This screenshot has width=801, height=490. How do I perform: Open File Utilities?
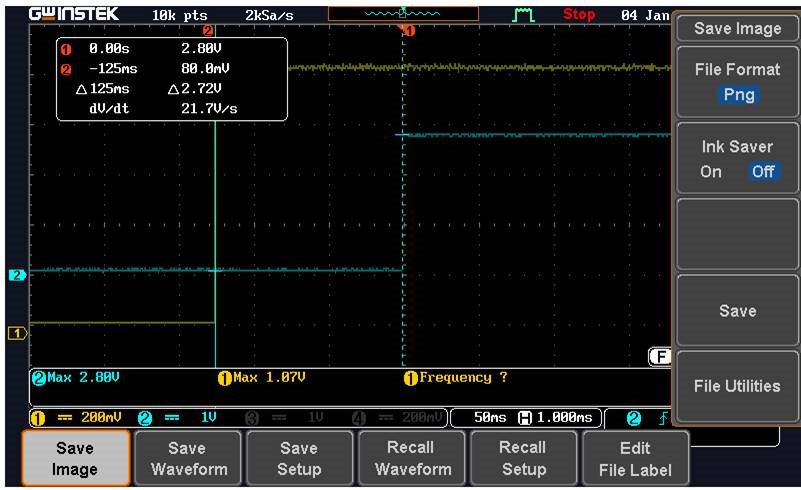737,386
